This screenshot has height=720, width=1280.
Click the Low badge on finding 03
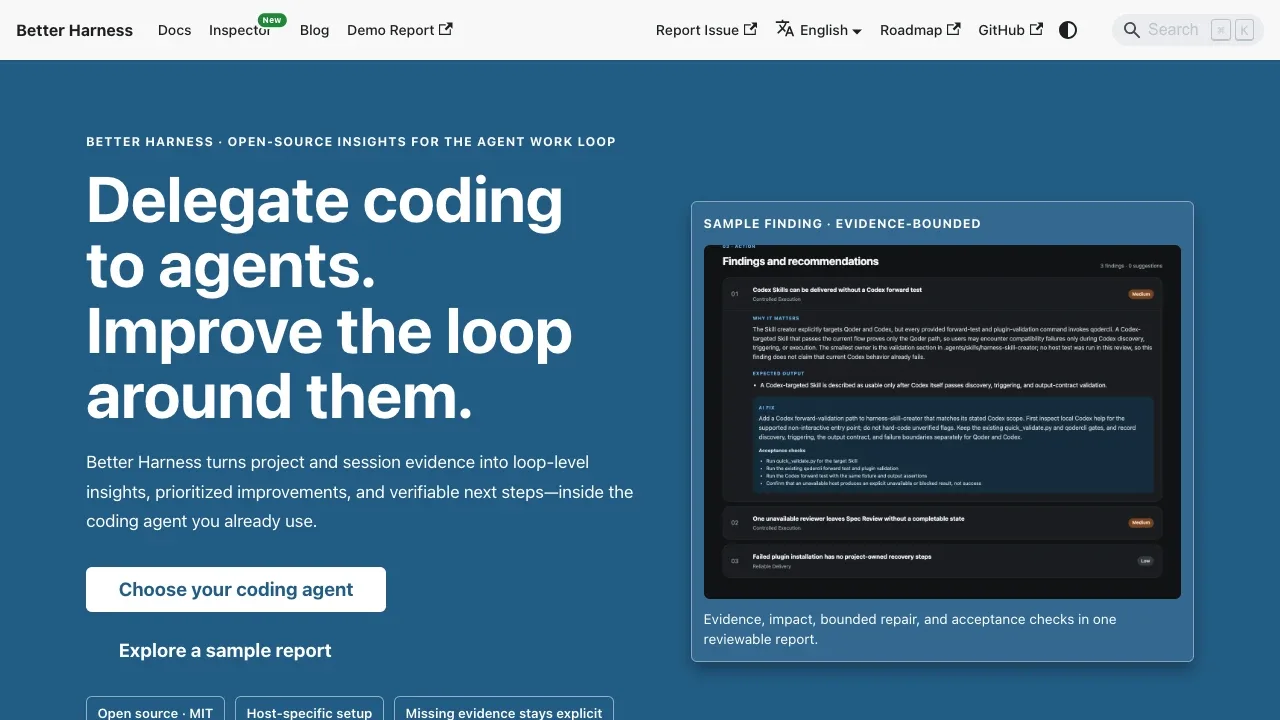tap(1145, 561)
